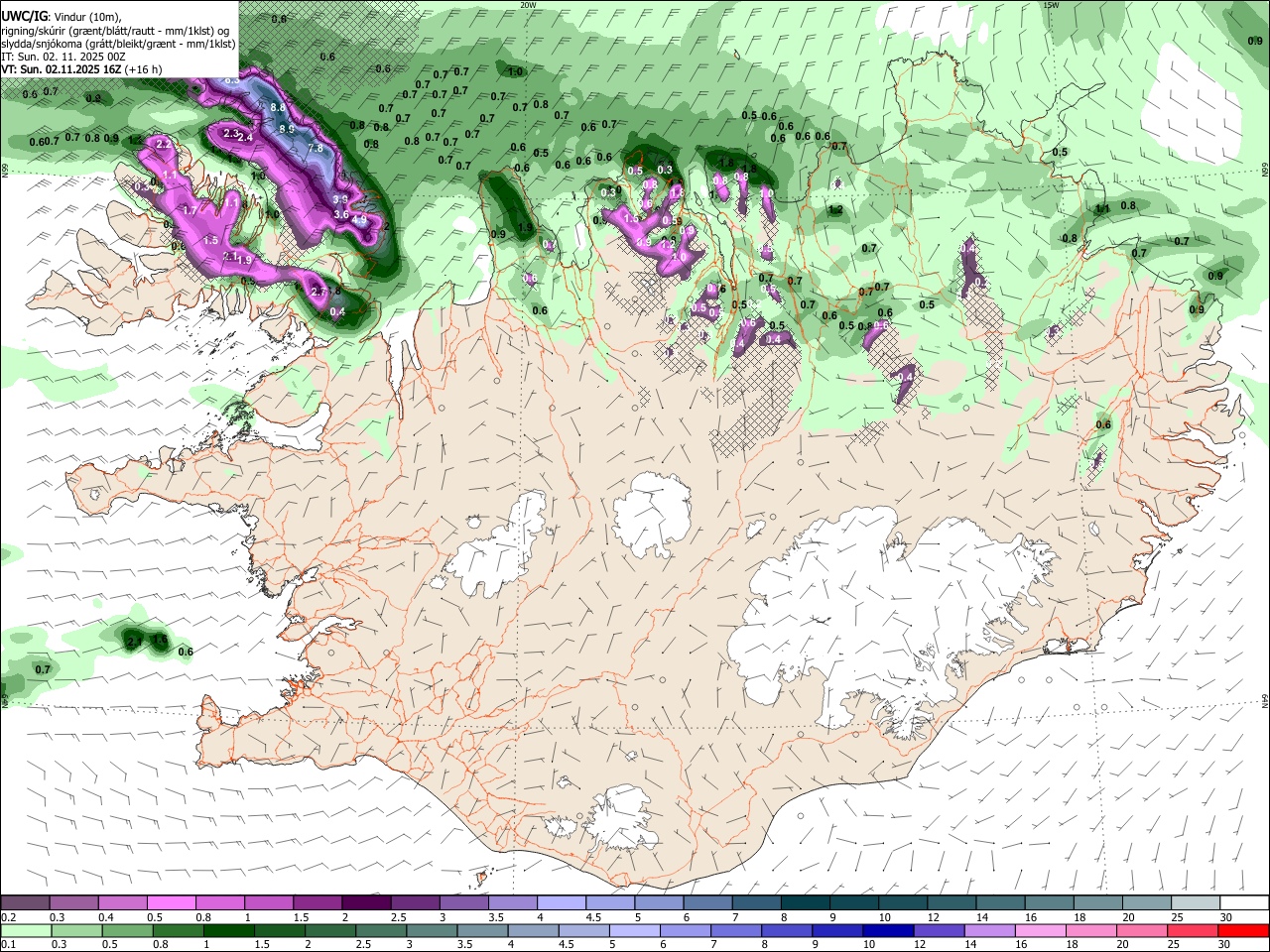Viewport: 1270px width, 952px height.
Task: Select the darkest green swatch labelled 1 in the lower row
Action: pyautogui.click(x=229, y=931)
